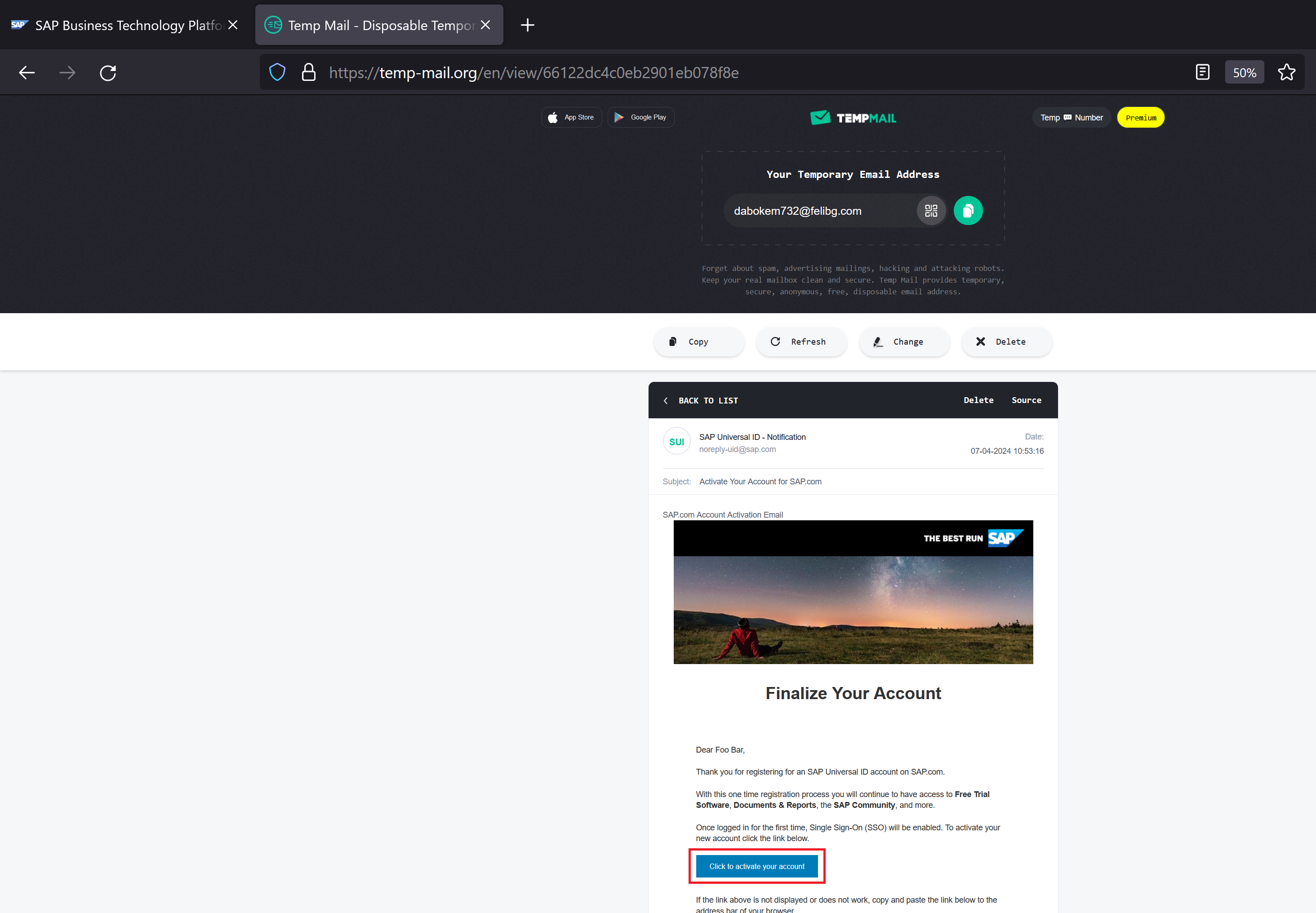Click Change to modify the email address
Screen dimensions: 1316x913
pos(903,341)
